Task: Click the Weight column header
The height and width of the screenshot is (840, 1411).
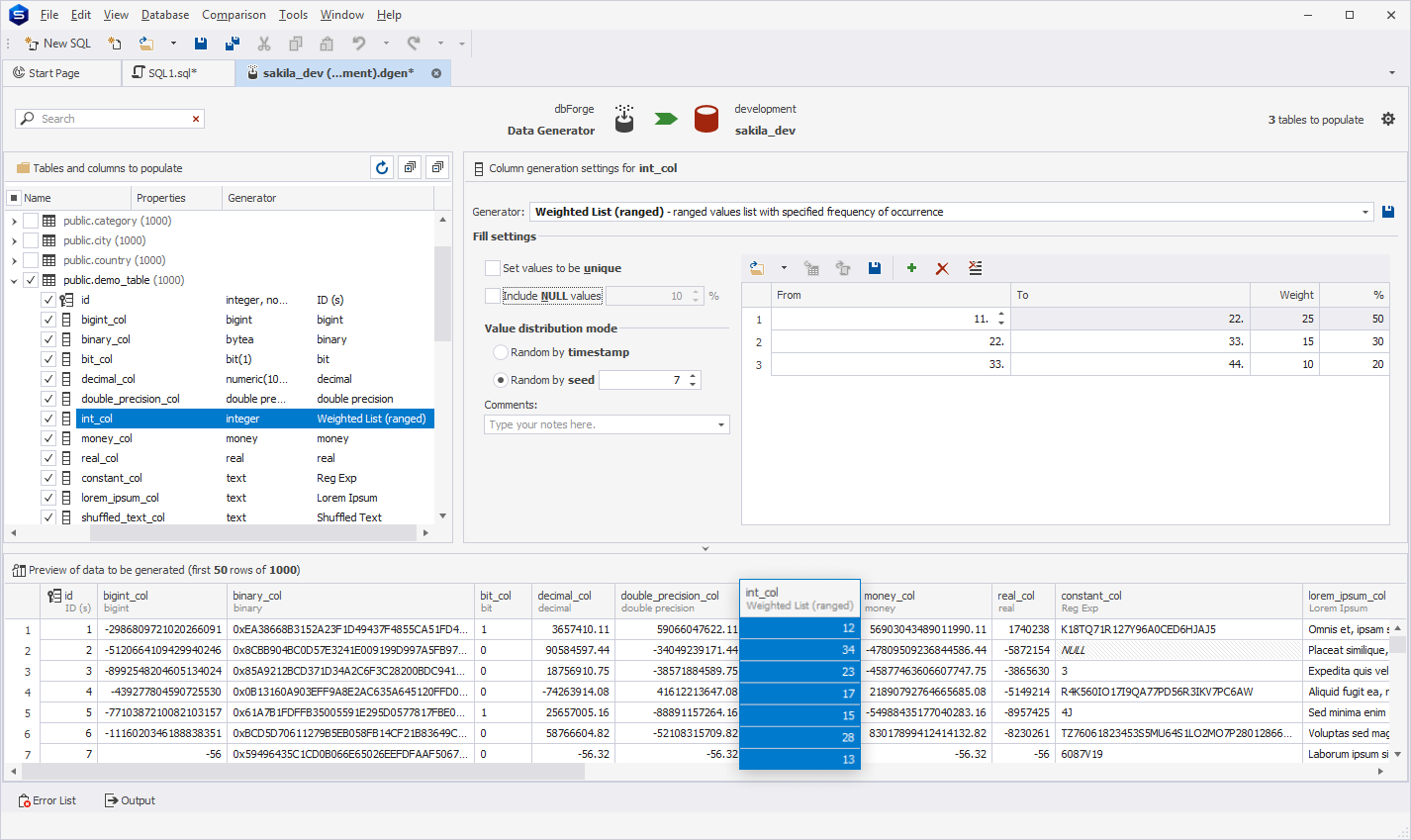Action: (1285, 295)
